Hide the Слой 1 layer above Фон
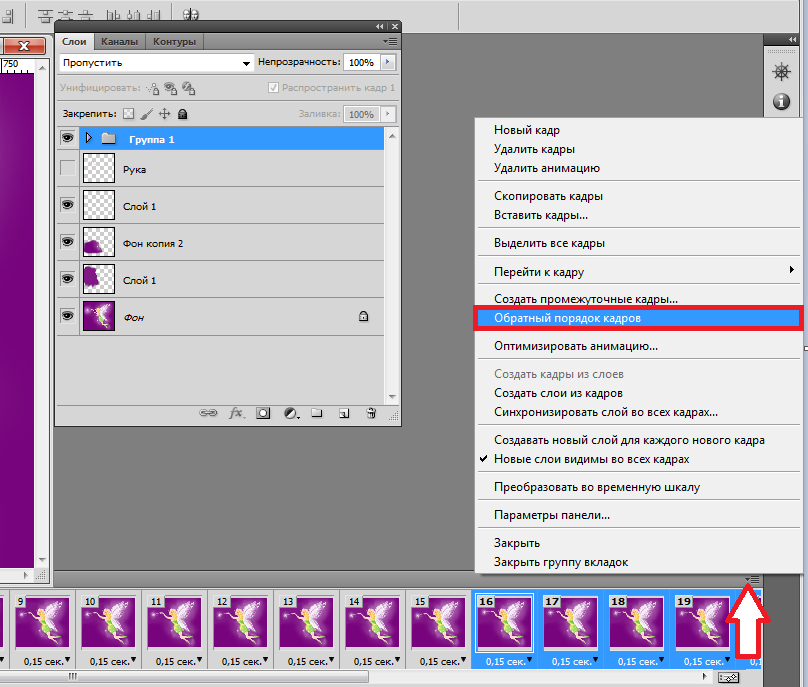 (x=68, y=278)
